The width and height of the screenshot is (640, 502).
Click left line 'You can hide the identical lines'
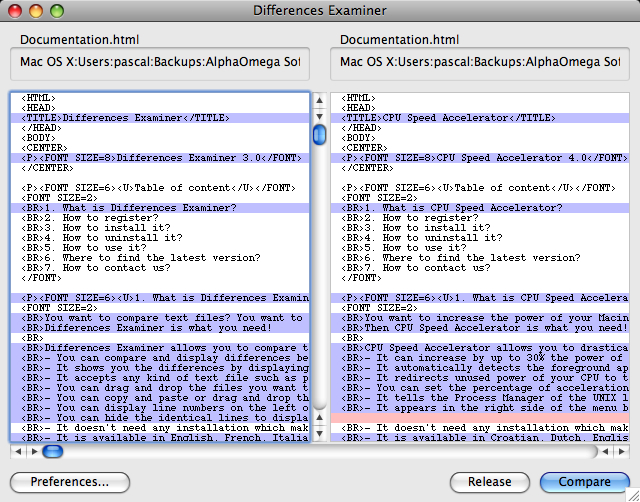coord(160,418)
